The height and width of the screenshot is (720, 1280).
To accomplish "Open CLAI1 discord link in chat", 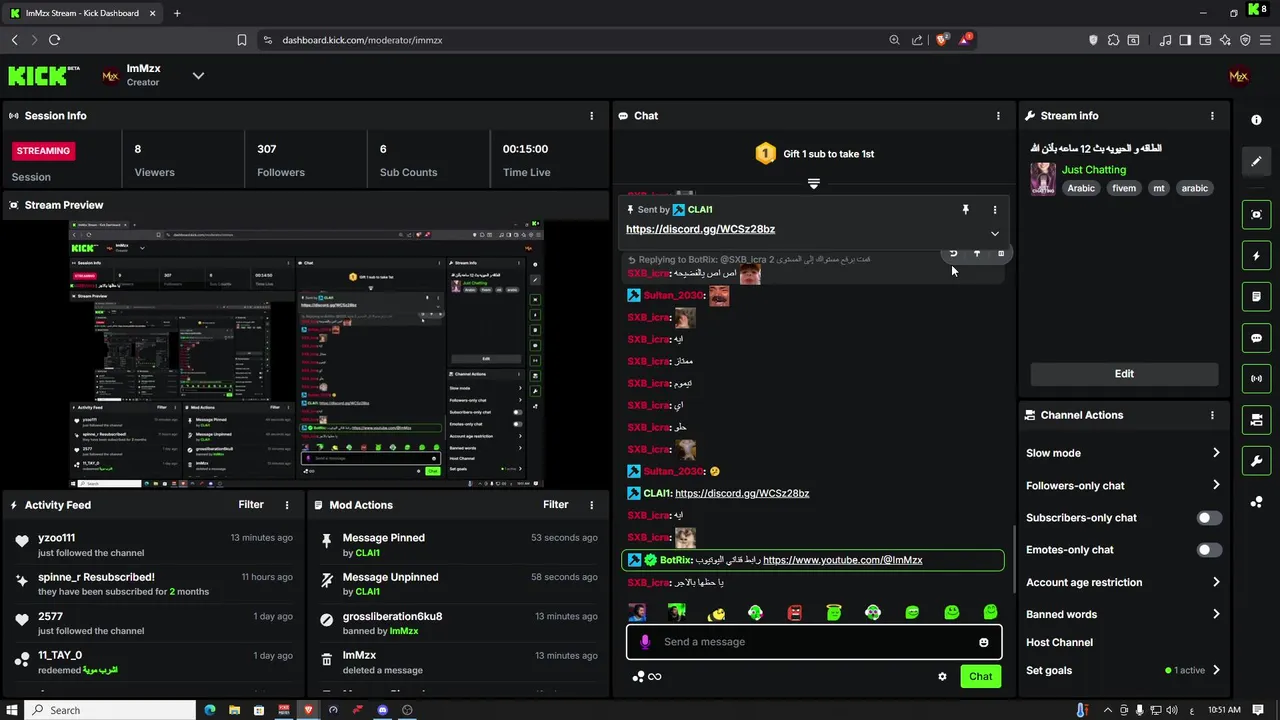I will click(742, 493).
